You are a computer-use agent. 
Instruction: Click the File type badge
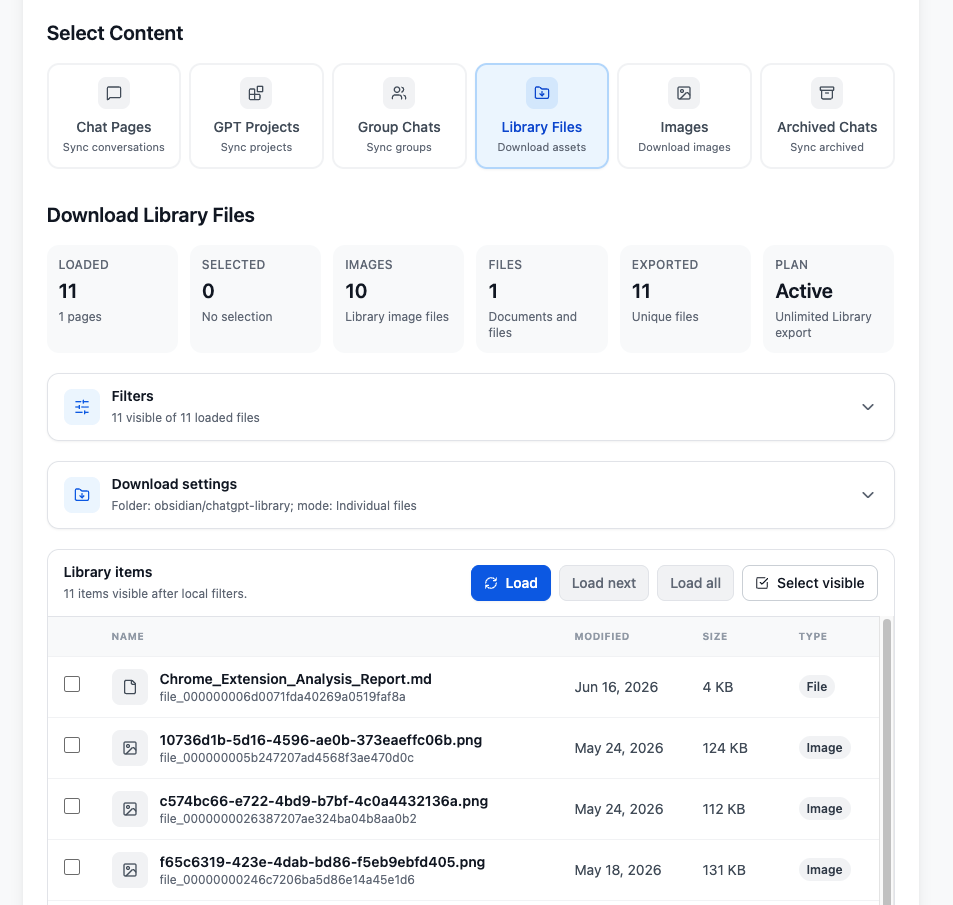[816, 687]
